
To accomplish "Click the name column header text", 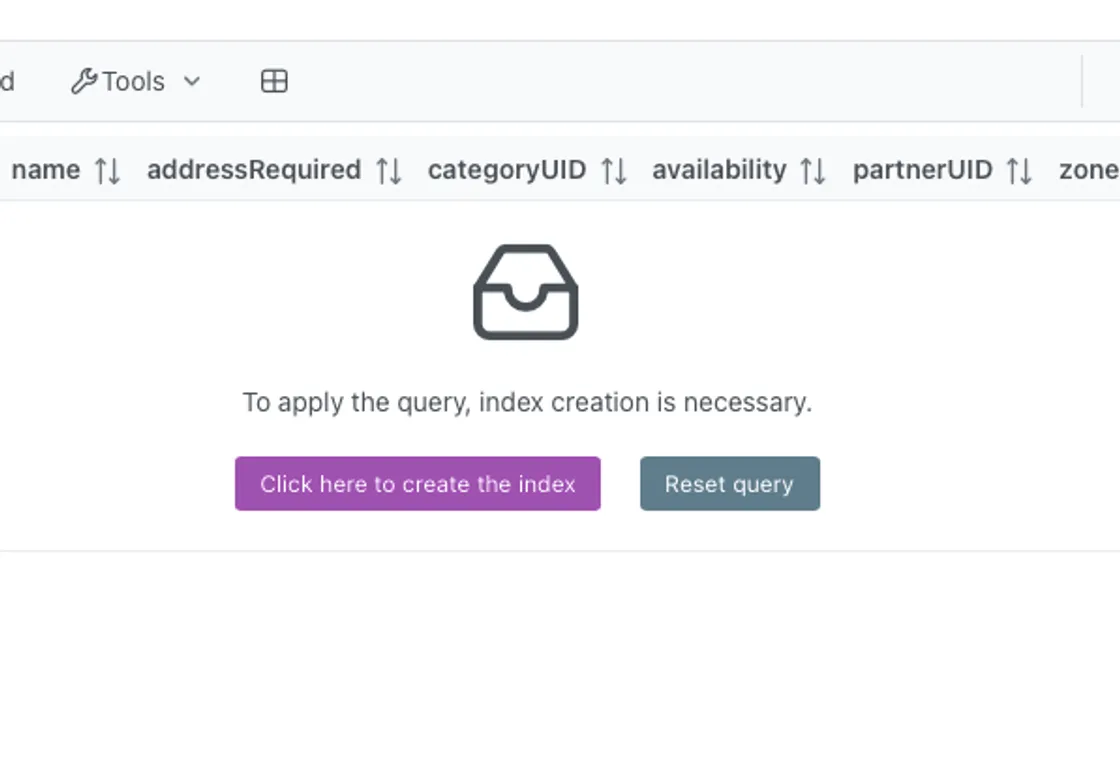I will (46, 170).
